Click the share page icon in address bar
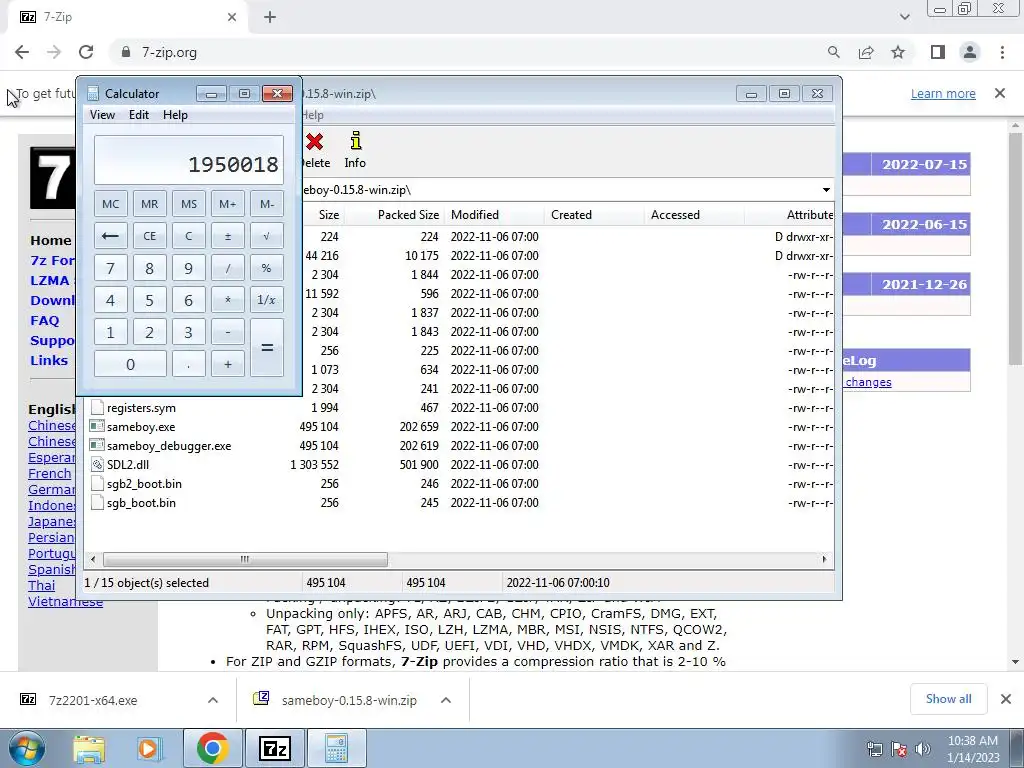The width and height of the screenshot is (1024, 768). pyautogui.click(x=866, y=52)
